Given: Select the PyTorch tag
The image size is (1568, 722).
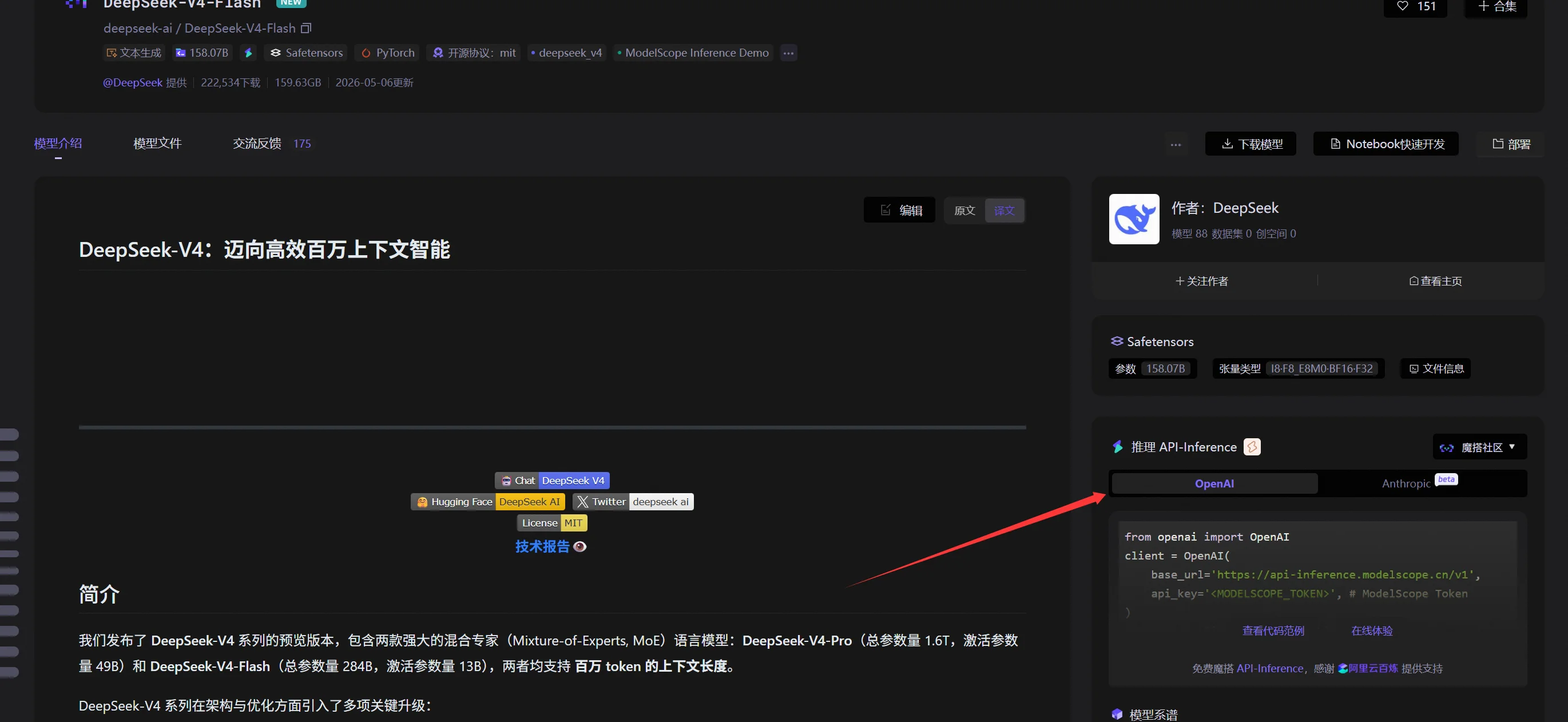Looking at the screenshot, I should 388,53.
